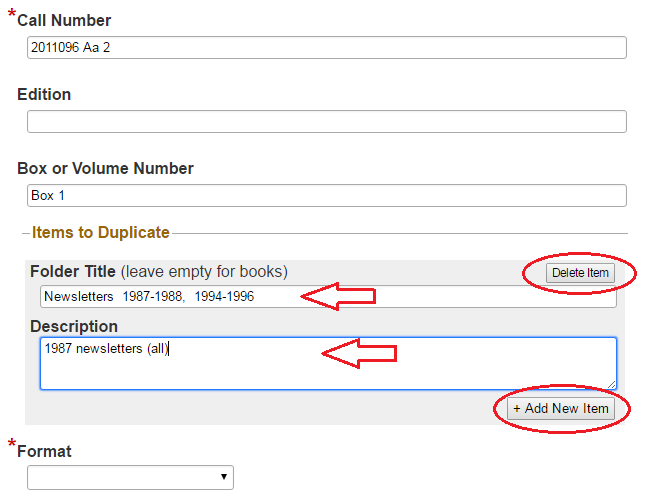The width and height of the screenshot is (650, 499).
Task: Click the Description label
Action: pyautogui.click(x=74, y=327)
